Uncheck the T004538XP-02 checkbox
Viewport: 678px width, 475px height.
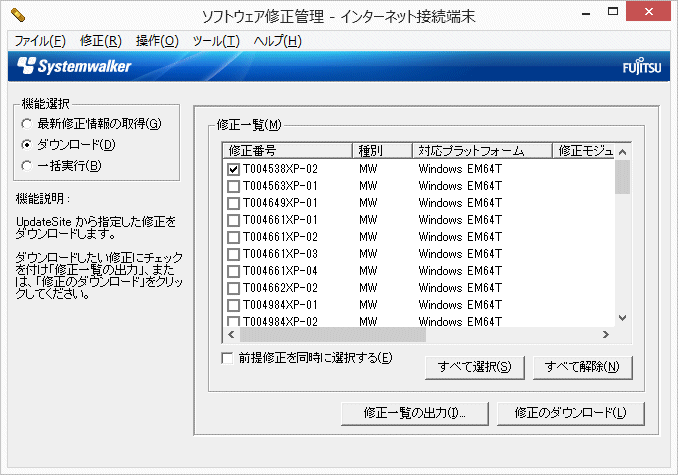click(x=233, y=169)
